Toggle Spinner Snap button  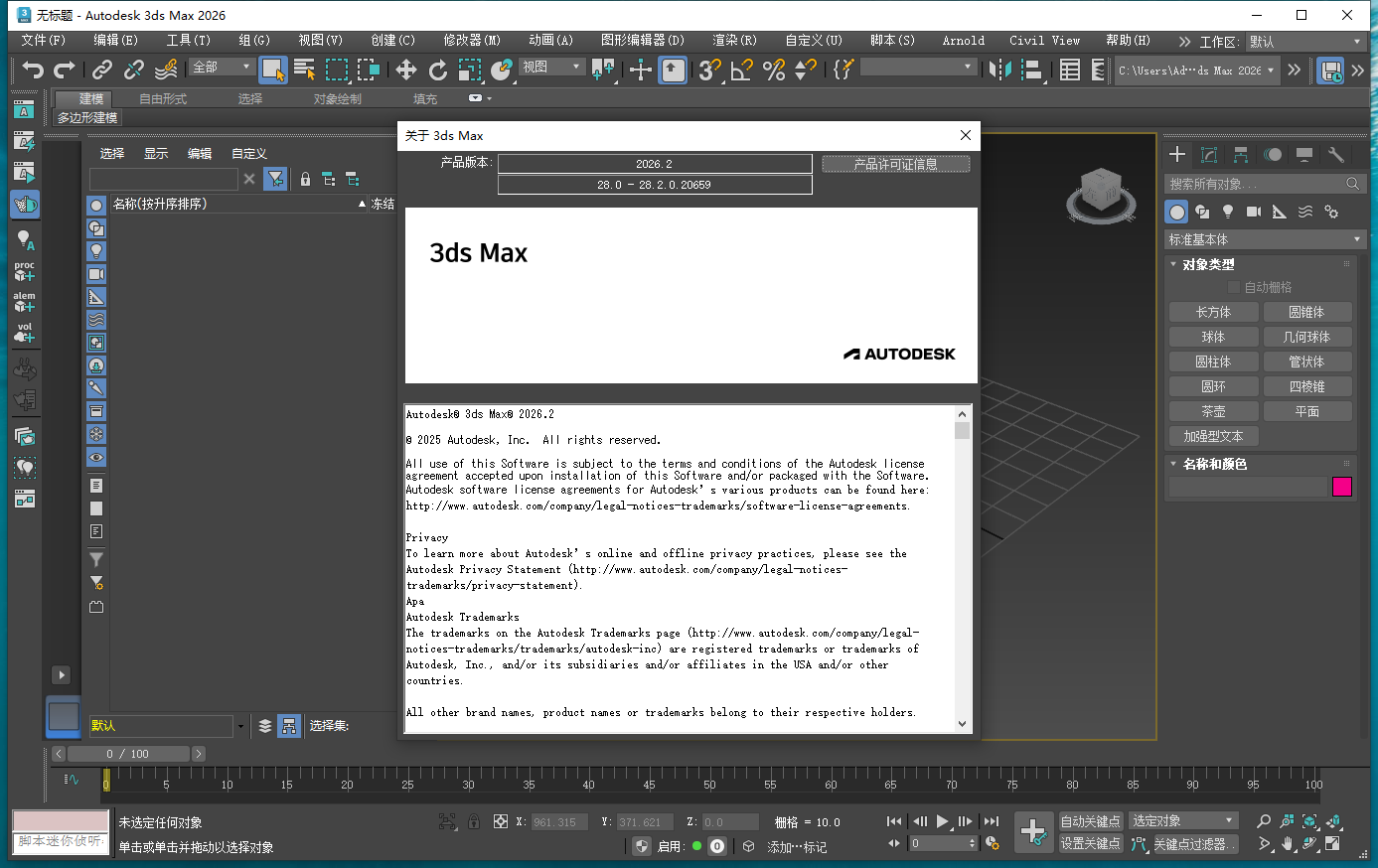pyautogui.click(x=806, y=70)
